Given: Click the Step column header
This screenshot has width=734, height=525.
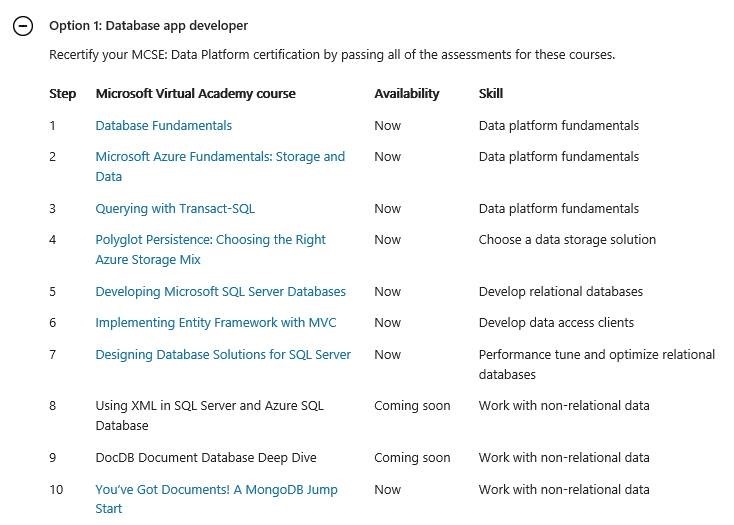Looking at the screenshot, I should 62,94.
